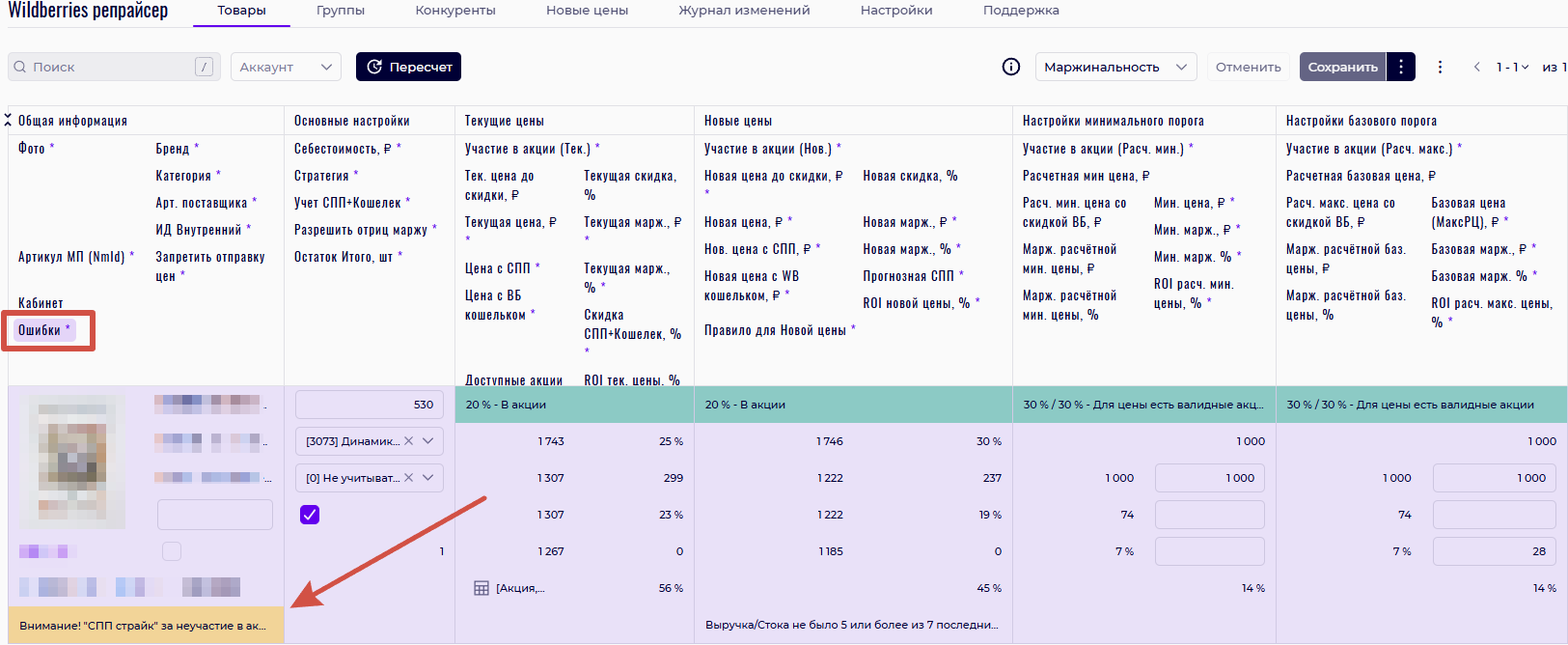
Task: Click the new price value 1 746
Action: click(x=830, y=441)
